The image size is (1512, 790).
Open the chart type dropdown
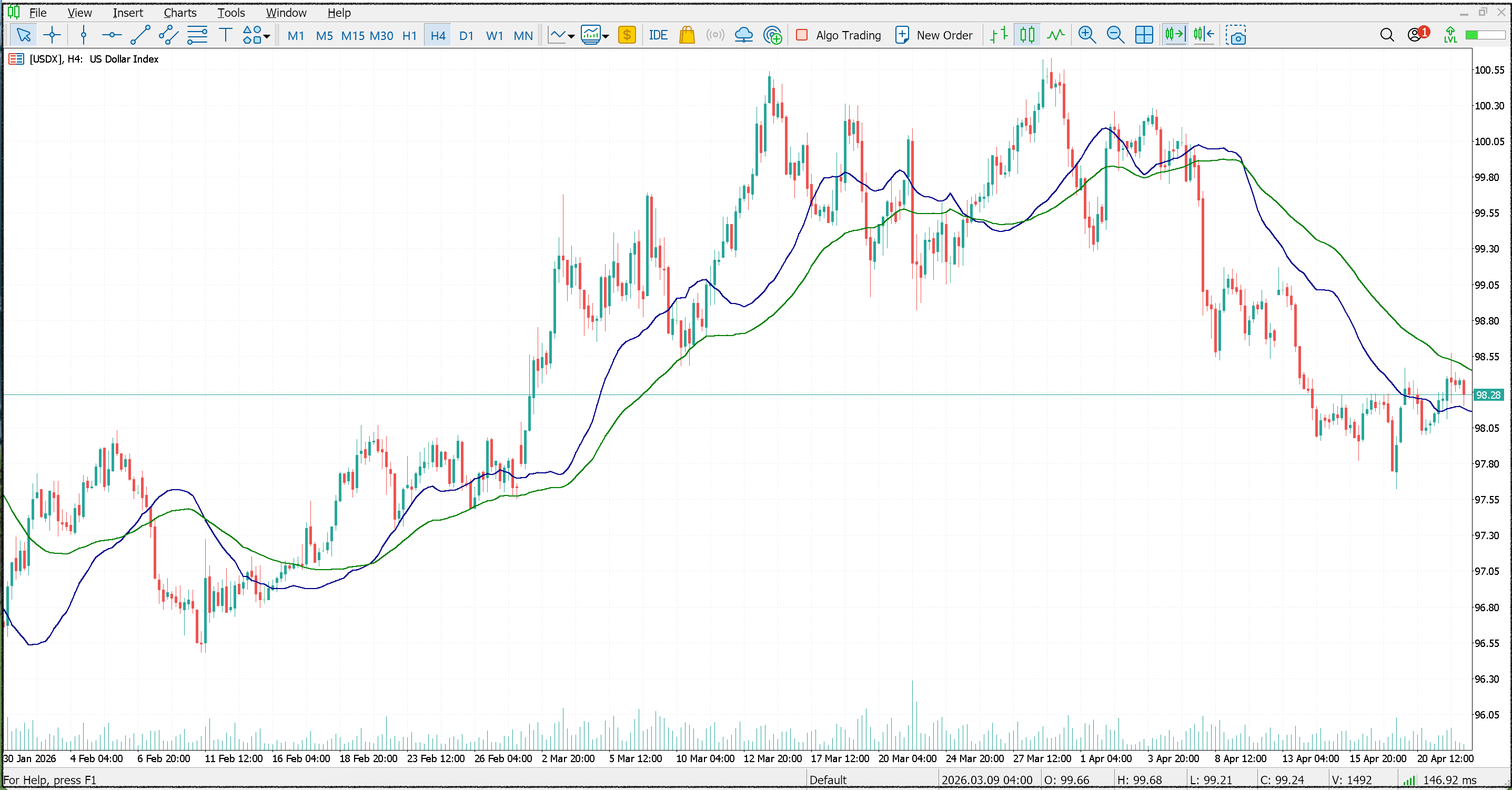click(561, 35)
